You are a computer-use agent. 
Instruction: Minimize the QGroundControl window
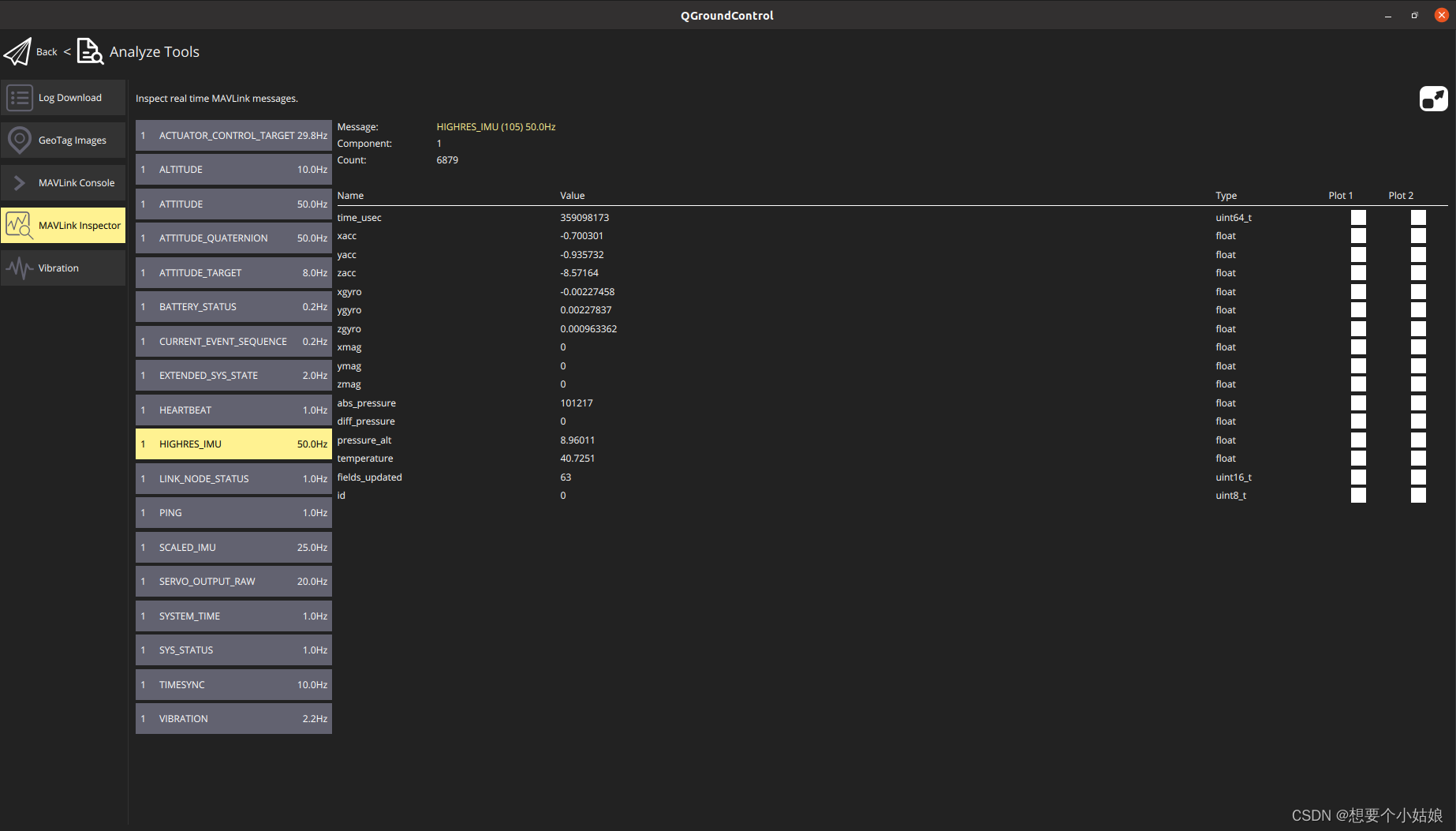click(1388, 16)
